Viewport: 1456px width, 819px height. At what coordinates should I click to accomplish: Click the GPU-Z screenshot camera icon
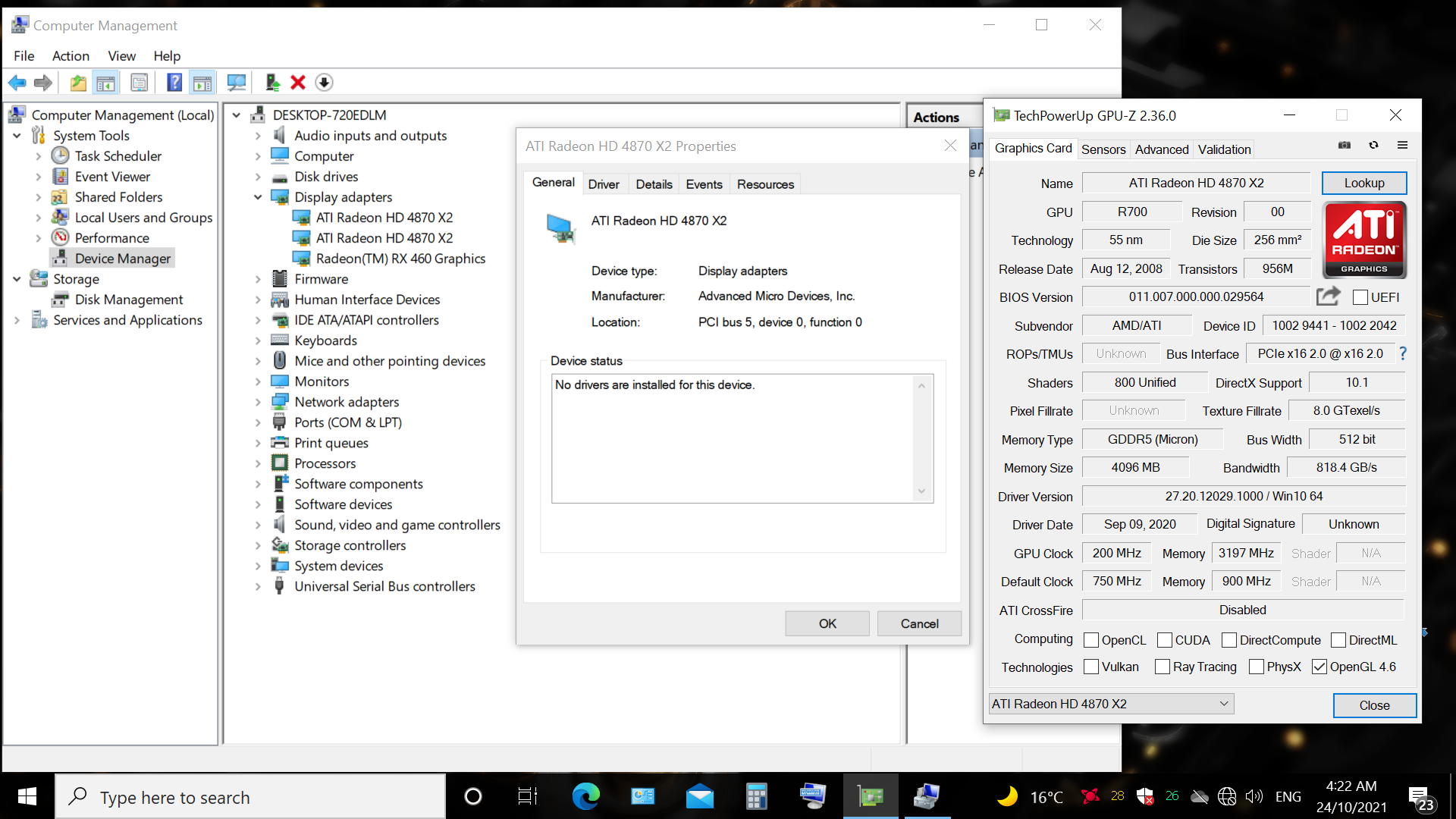coord(1345,145)
